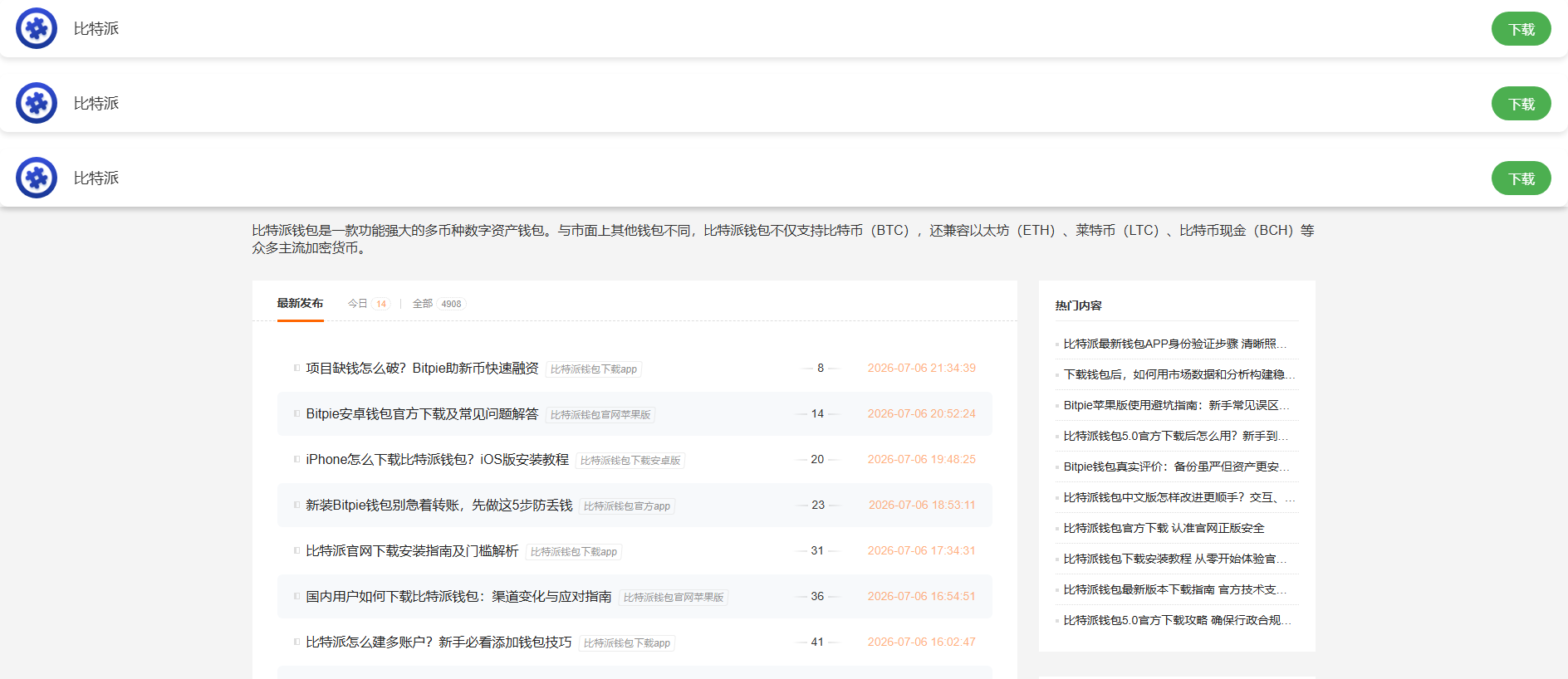This screenshot has width=1568, height=679.
Task: Open article 比特派怎么建多账户？
Action: [439, 642]
